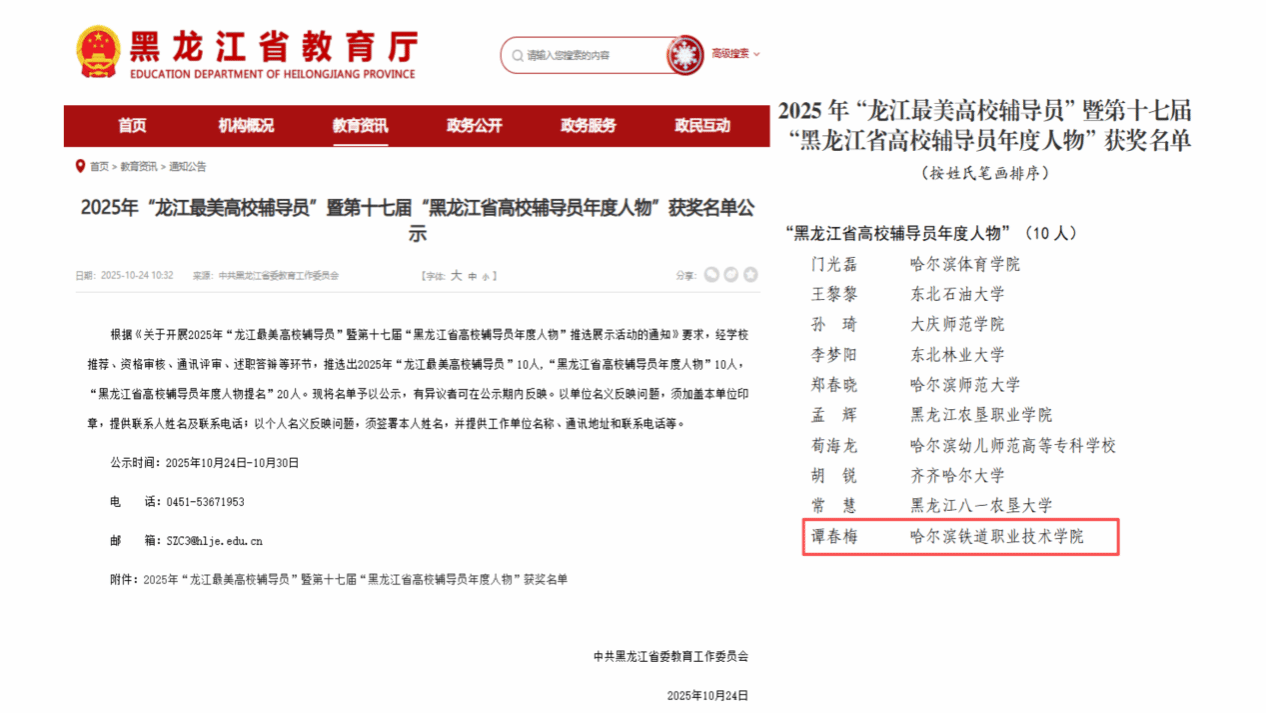Focus the search input field

pos(590,55)
